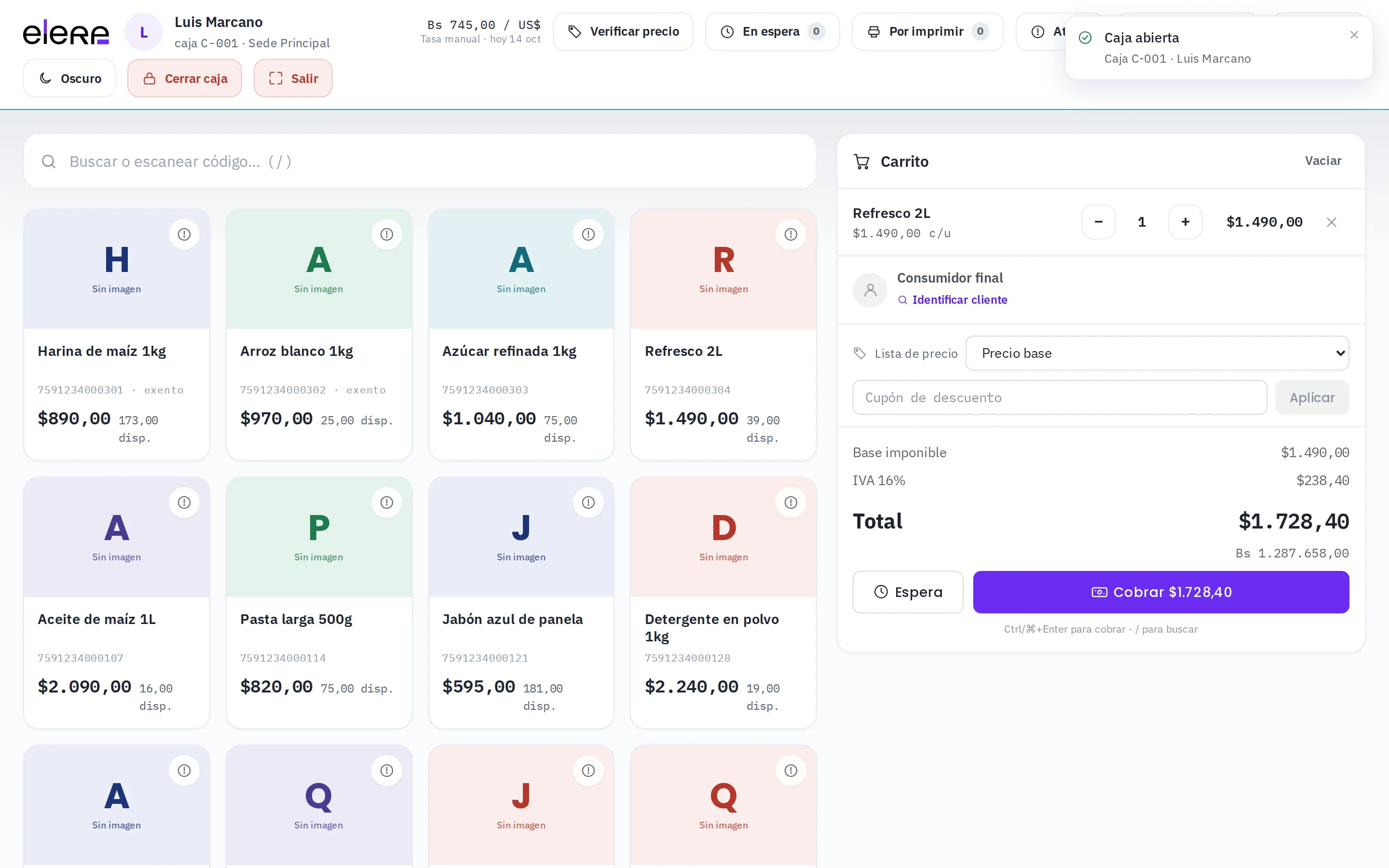The height and width of the screenshot is (868, 1389).
Task: Dismiss the Caja abierta notification
Action: click(1354, 35)
